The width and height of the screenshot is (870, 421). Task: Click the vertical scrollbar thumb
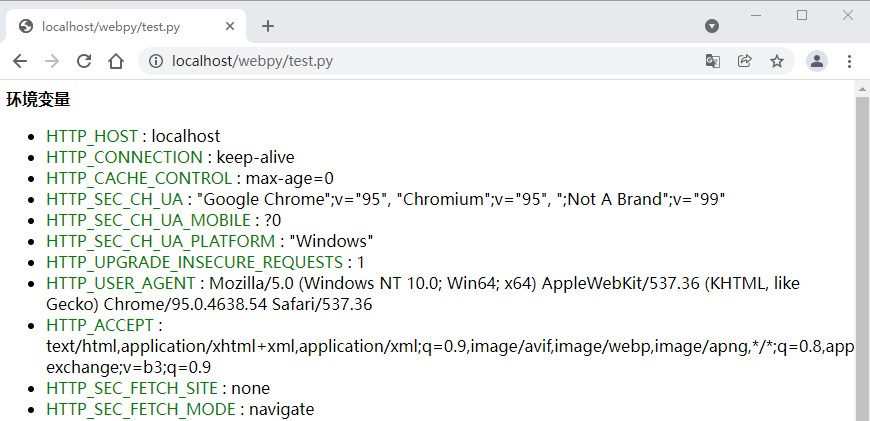[862, 250]
